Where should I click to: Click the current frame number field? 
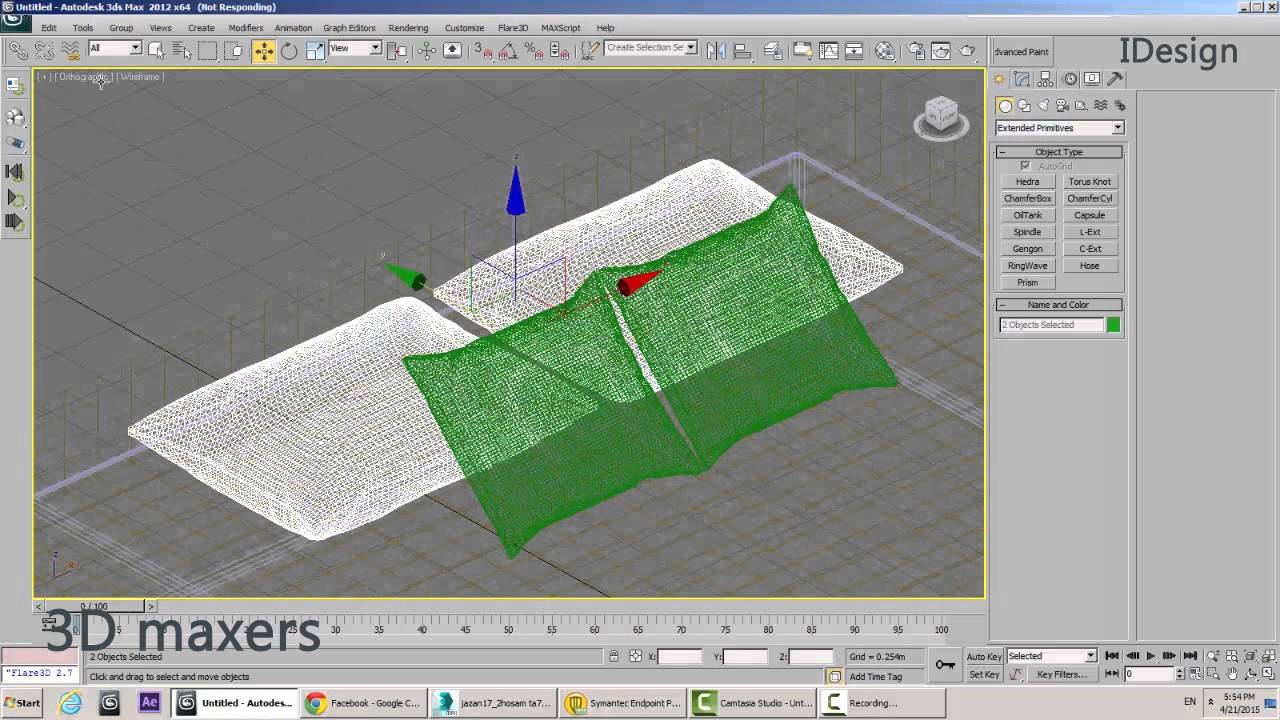coord(1150,674)
